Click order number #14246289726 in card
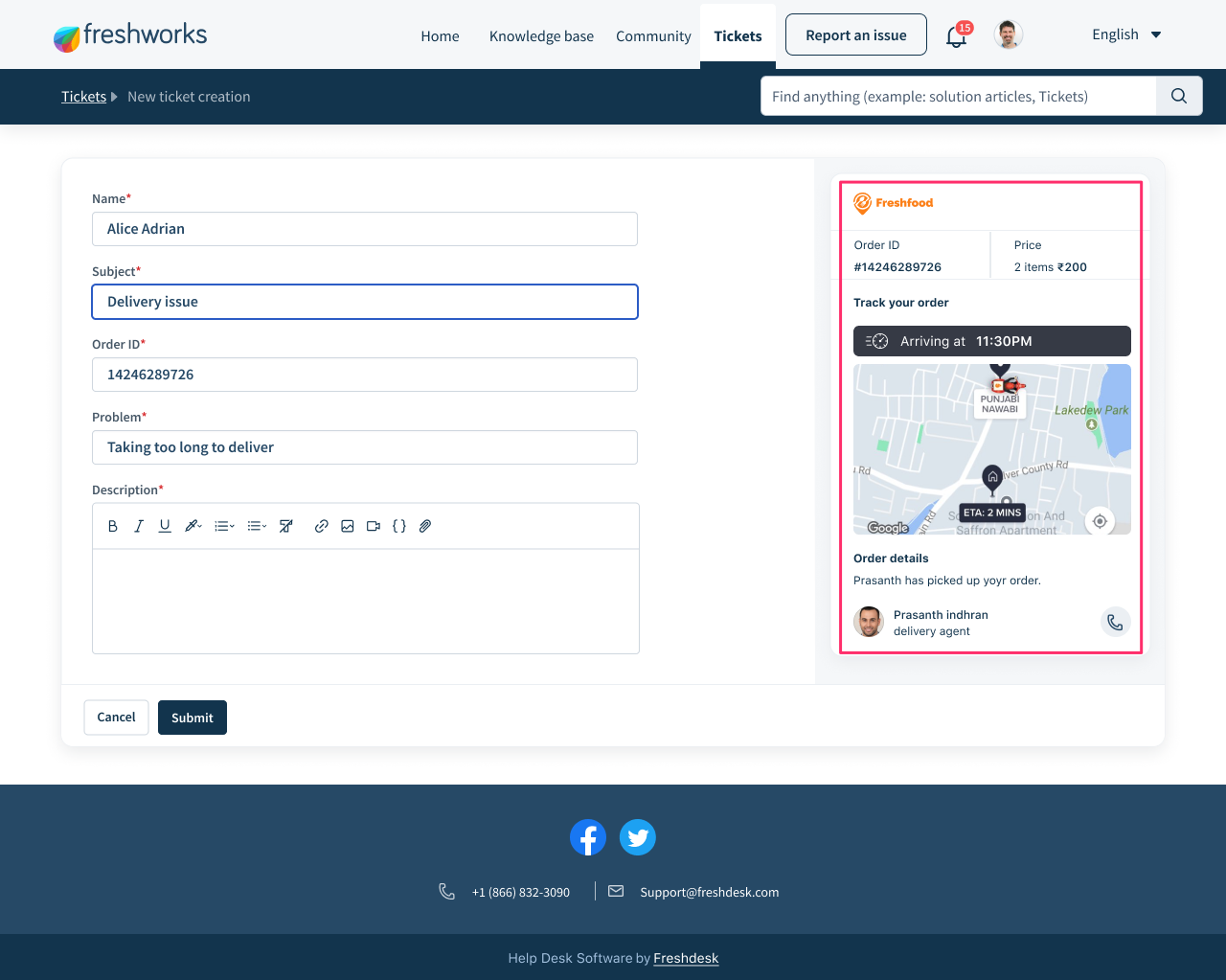 tap(897, 267)
